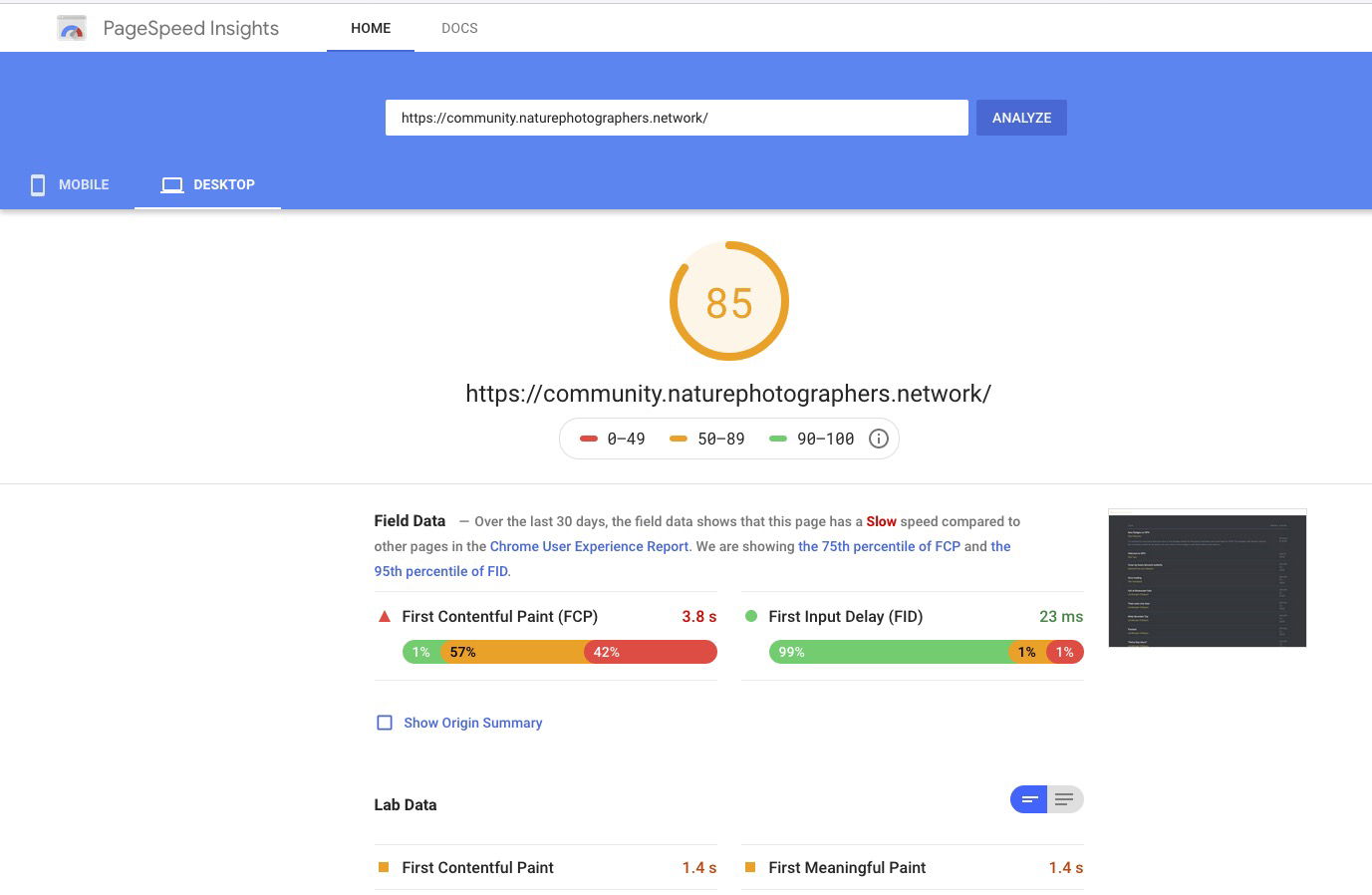The width and height of the screenshot is (1372, 895).
Task: Click the URL input field
Action: coord(677,118)
